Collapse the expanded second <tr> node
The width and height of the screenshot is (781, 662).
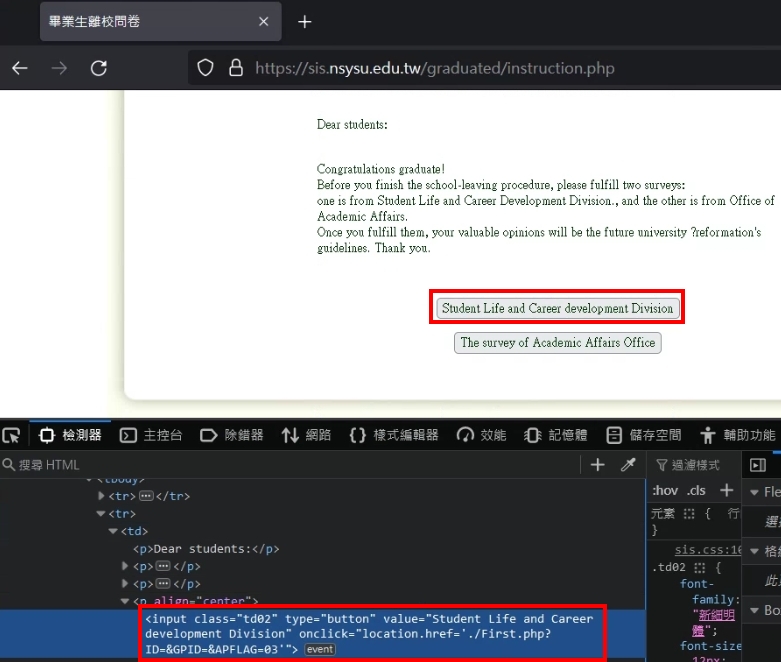101,514
